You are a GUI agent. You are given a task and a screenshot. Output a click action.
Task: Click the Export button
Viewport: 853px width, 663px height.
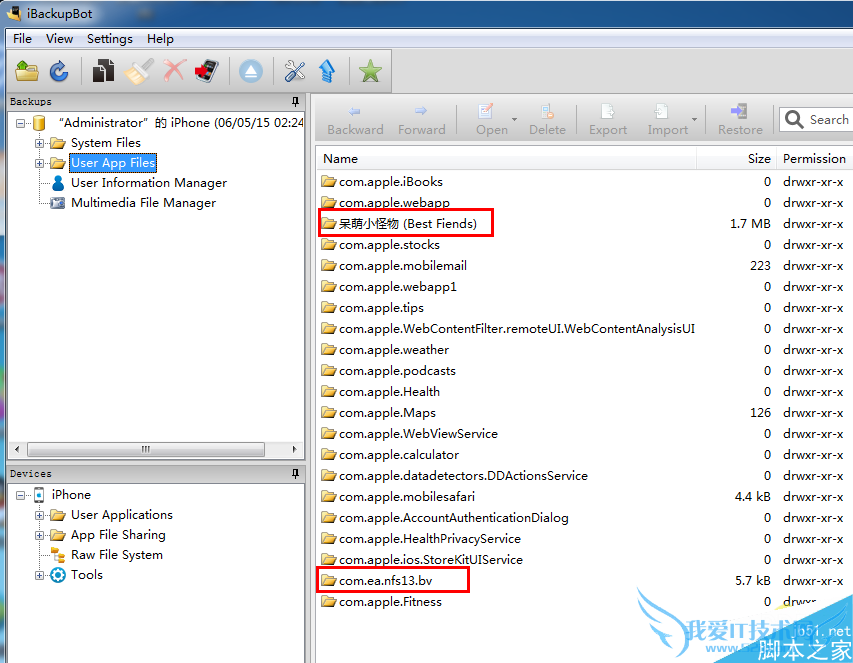point(608,121)
